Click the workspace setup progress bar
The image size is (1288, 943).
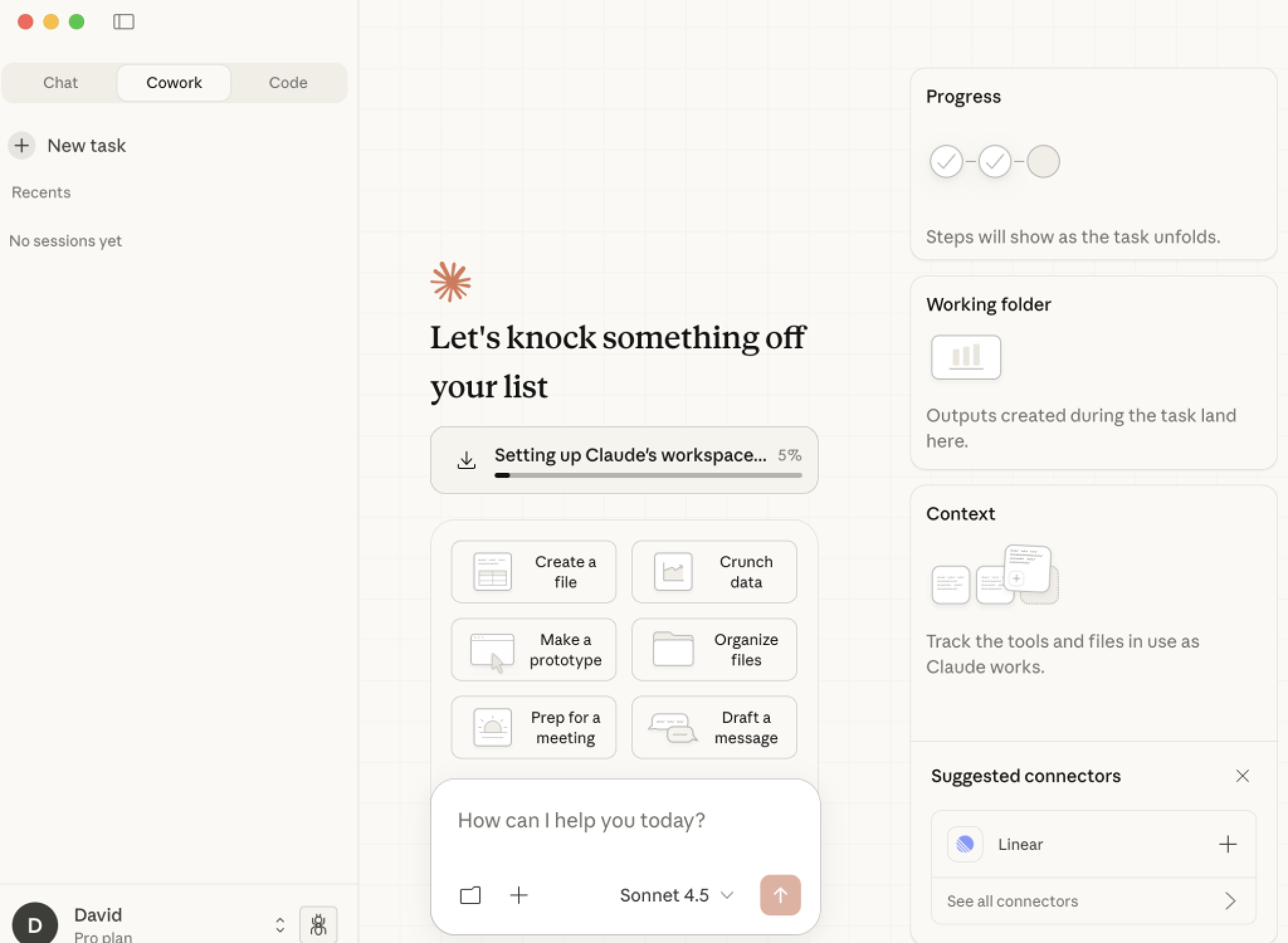[648, 475]
